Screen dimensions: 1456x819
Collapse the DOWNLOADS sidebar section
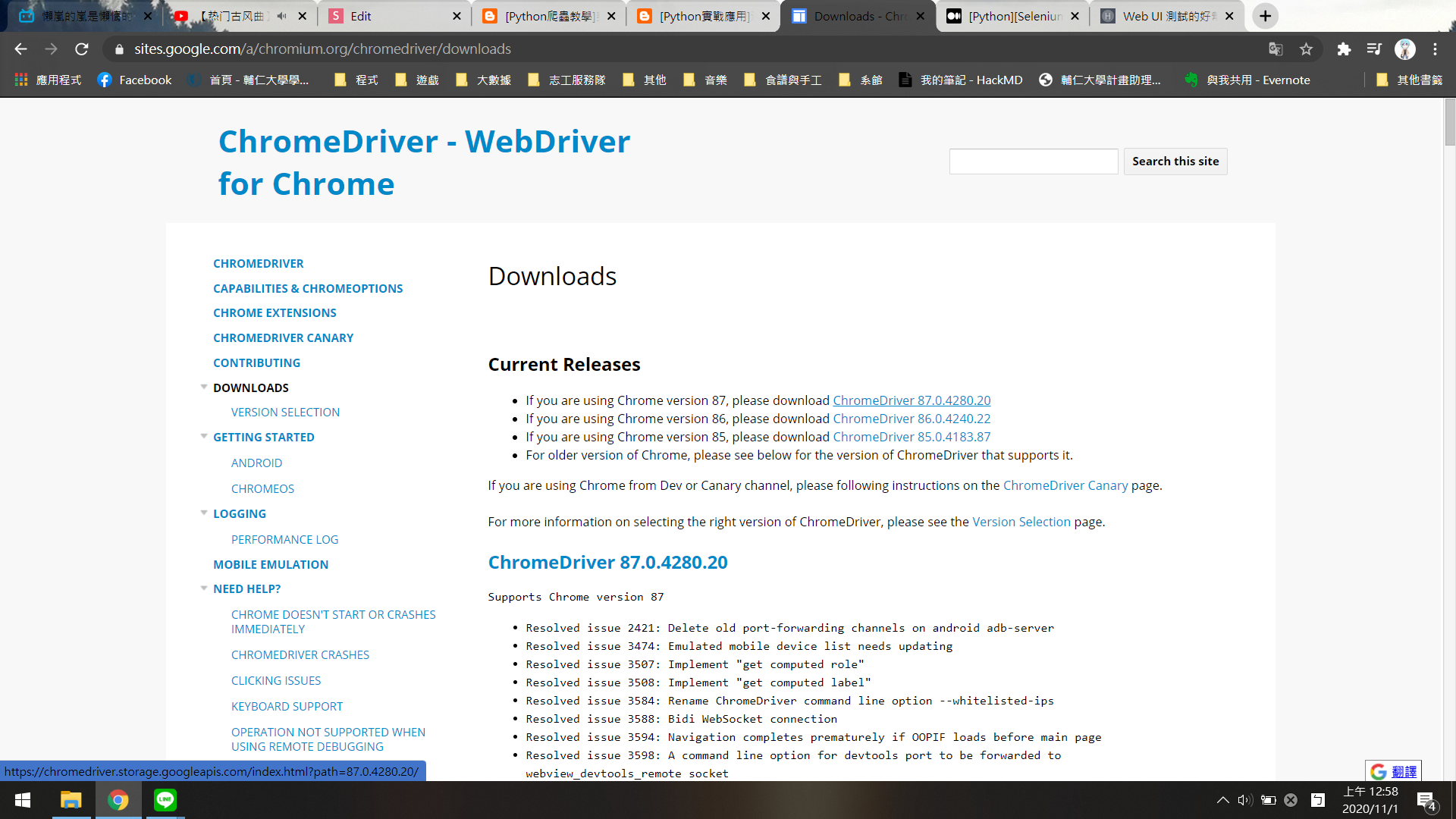203,387
